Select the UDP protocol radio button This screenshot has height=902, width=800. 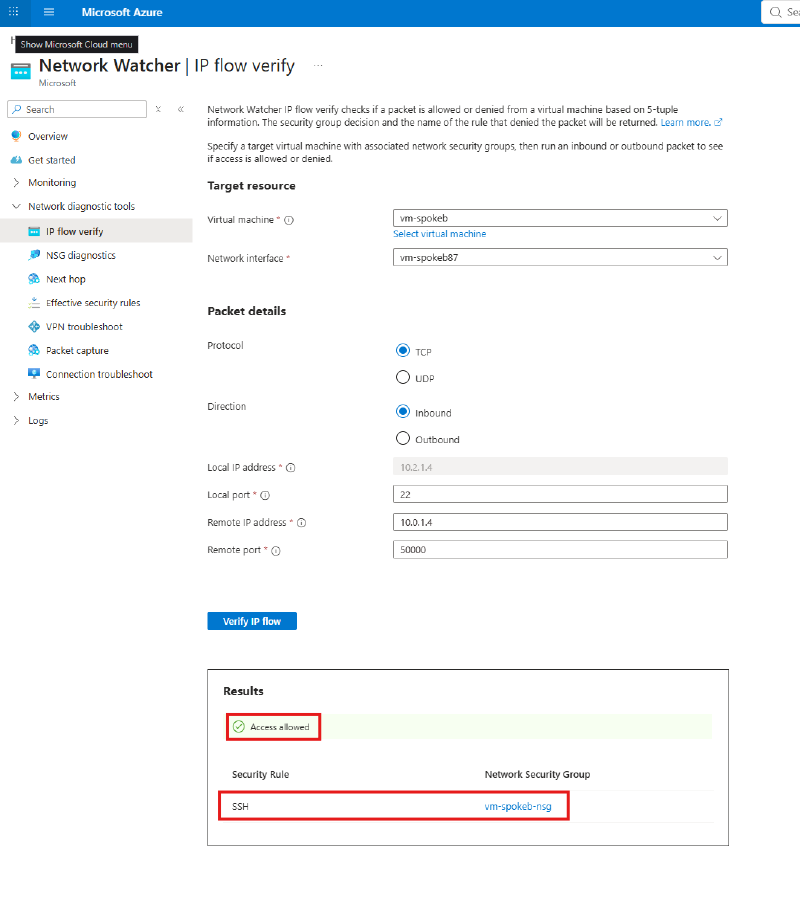click(x=403, y=377)
